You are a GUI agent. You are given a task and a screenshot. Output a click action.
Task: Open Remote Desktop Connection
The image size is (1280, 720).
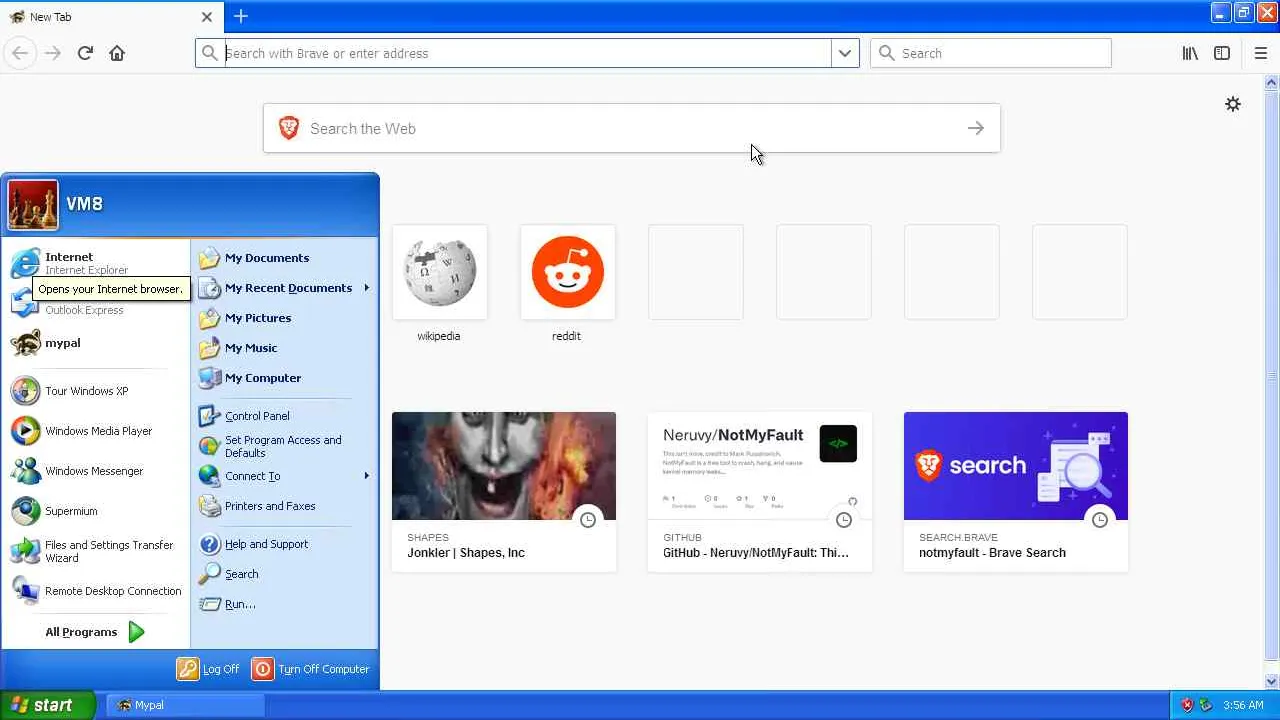pos(97,591)
